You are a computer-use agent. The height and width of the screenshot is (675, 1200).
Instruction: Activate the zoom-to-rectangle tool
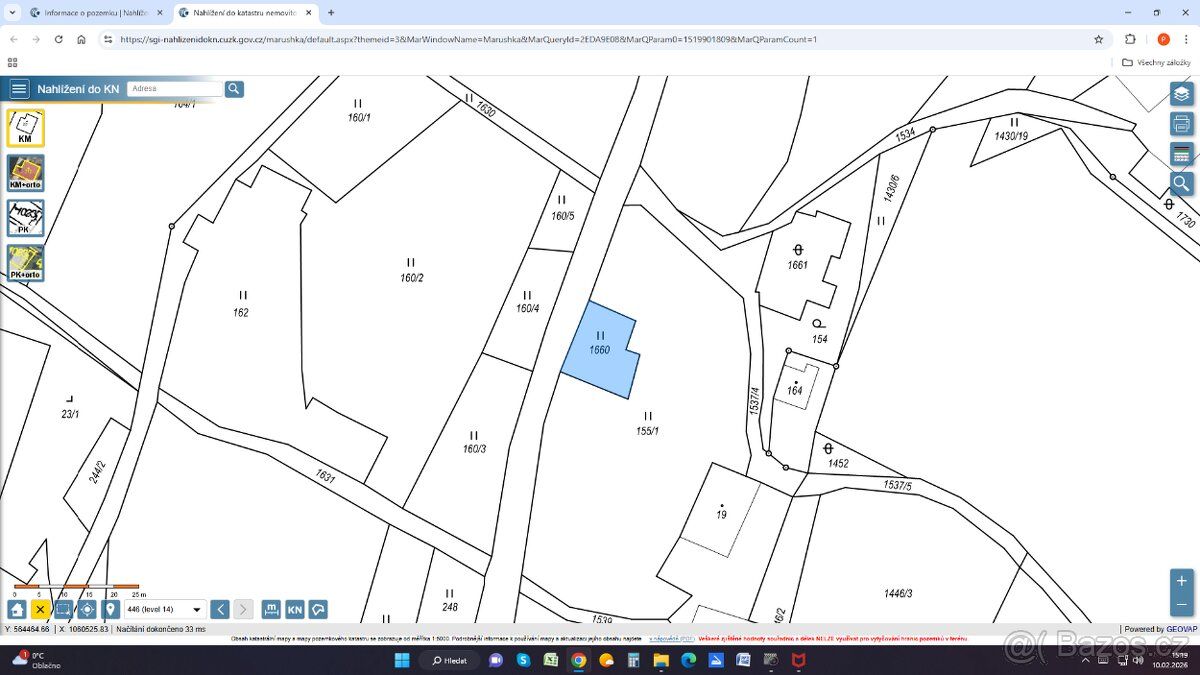pyautogui.click(x=63, y=609)
